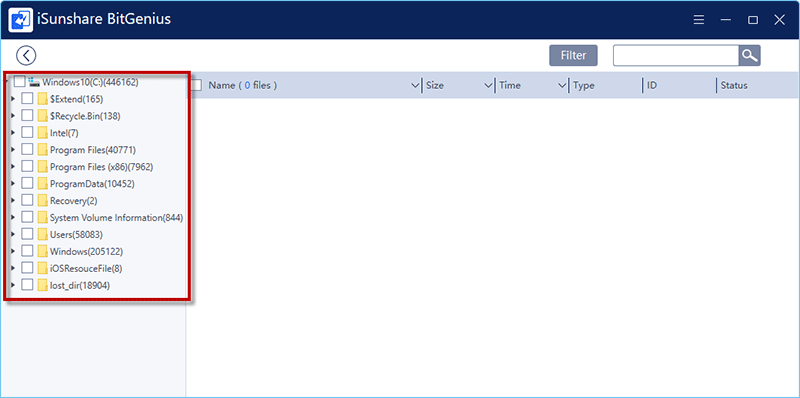Screen dimensions: 800x398
Task: Check the Windows(205122) checkbox
Action: coord(27,251)
